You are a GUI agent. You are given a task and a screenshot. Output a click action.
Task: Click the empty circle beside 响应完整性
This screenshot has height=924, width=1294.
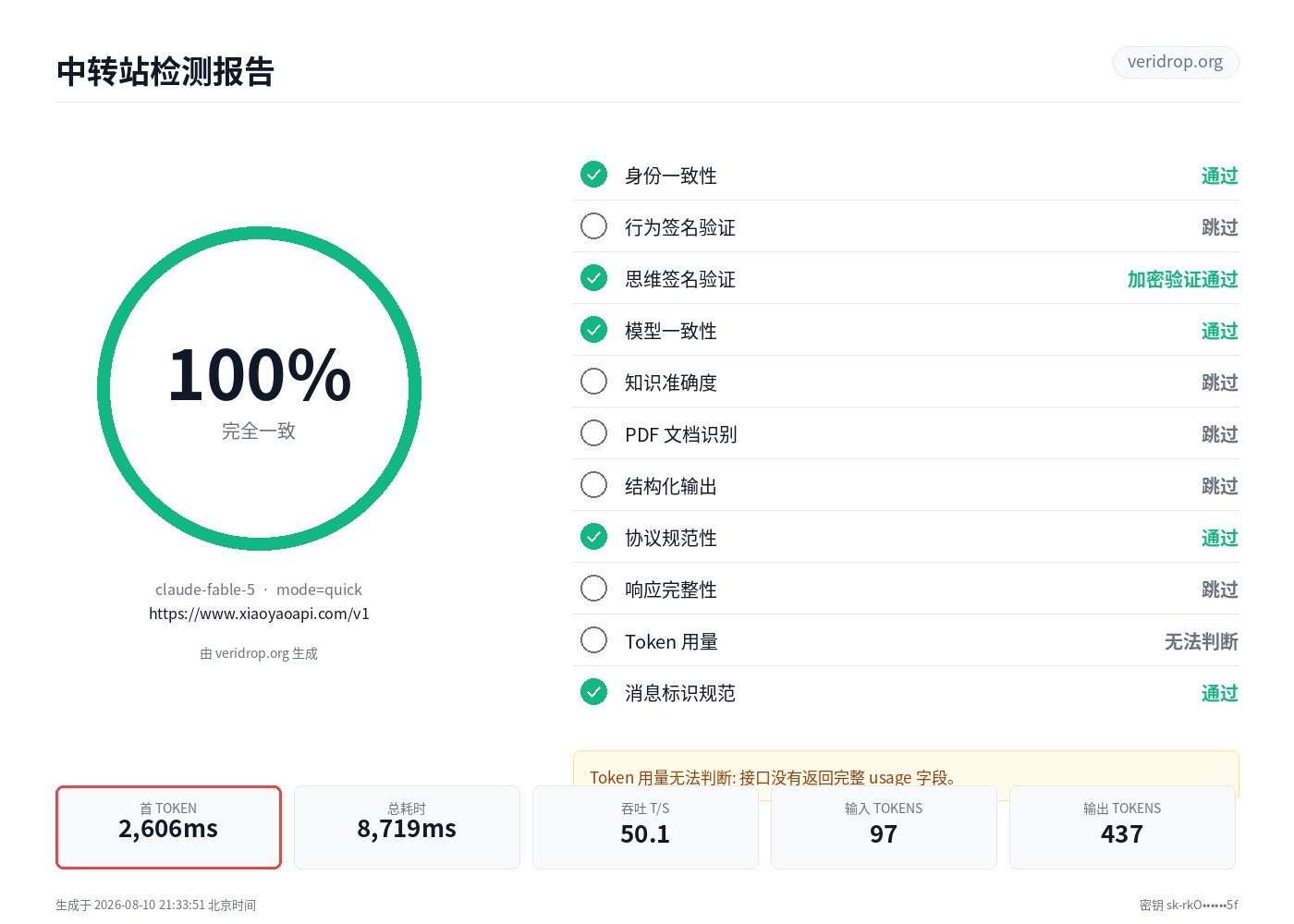coord(593,589)
